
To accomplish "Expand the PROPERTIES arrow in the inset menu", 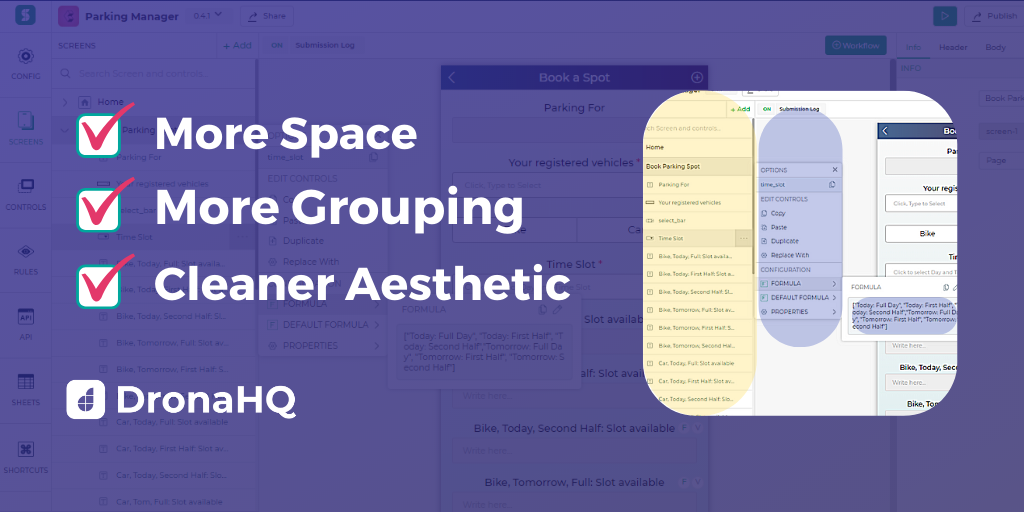I will click(834, 312).
